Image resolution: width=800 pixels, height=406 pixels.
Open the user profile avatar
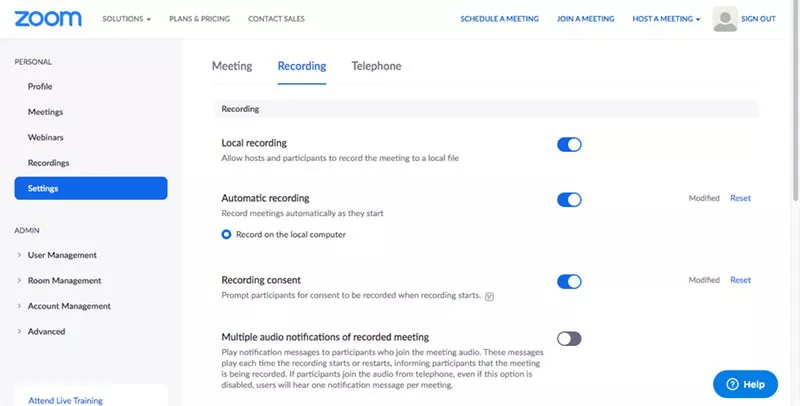[x=725, y=19]
